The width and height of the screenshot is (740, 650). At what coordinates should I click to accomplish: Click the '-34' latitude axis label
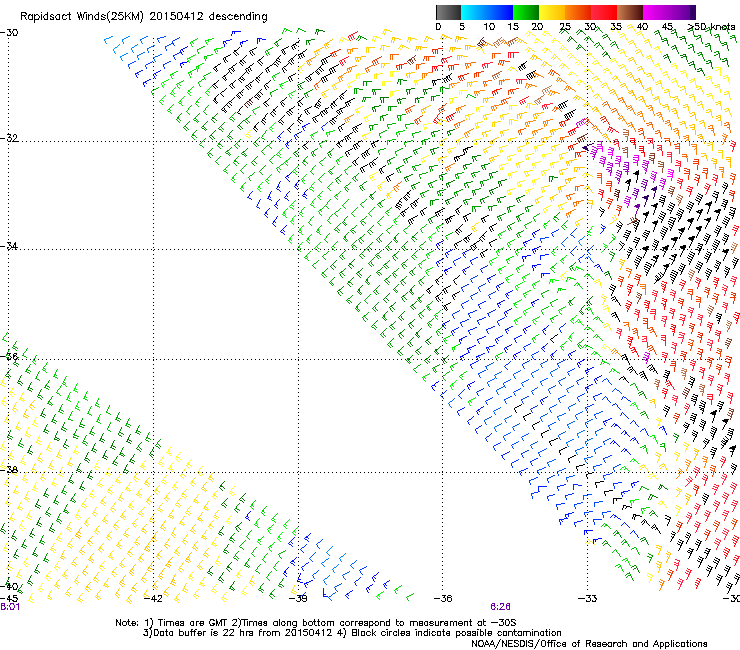click(x=9, y=246)
